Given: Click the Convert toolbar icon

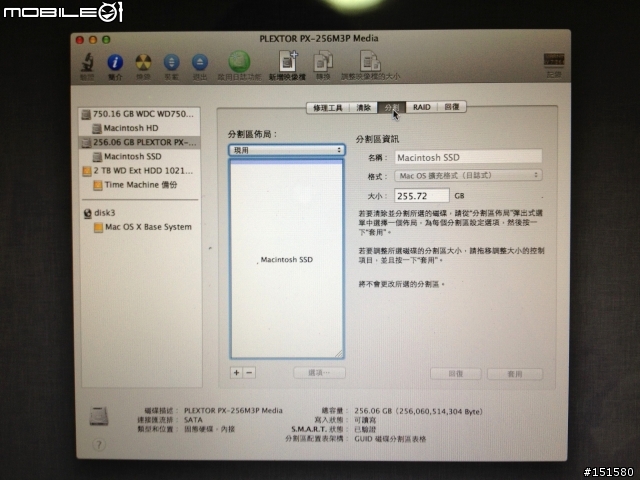Looking at the screenshot, I should 323,62.
